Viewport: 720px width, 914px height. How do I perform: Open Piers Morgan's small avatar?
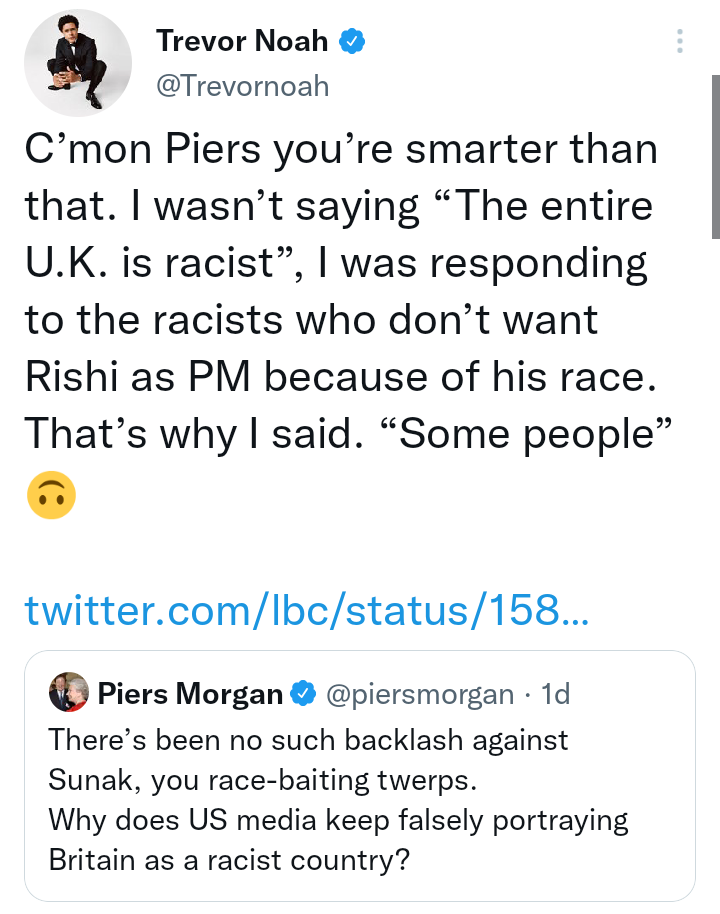[68, 693]
